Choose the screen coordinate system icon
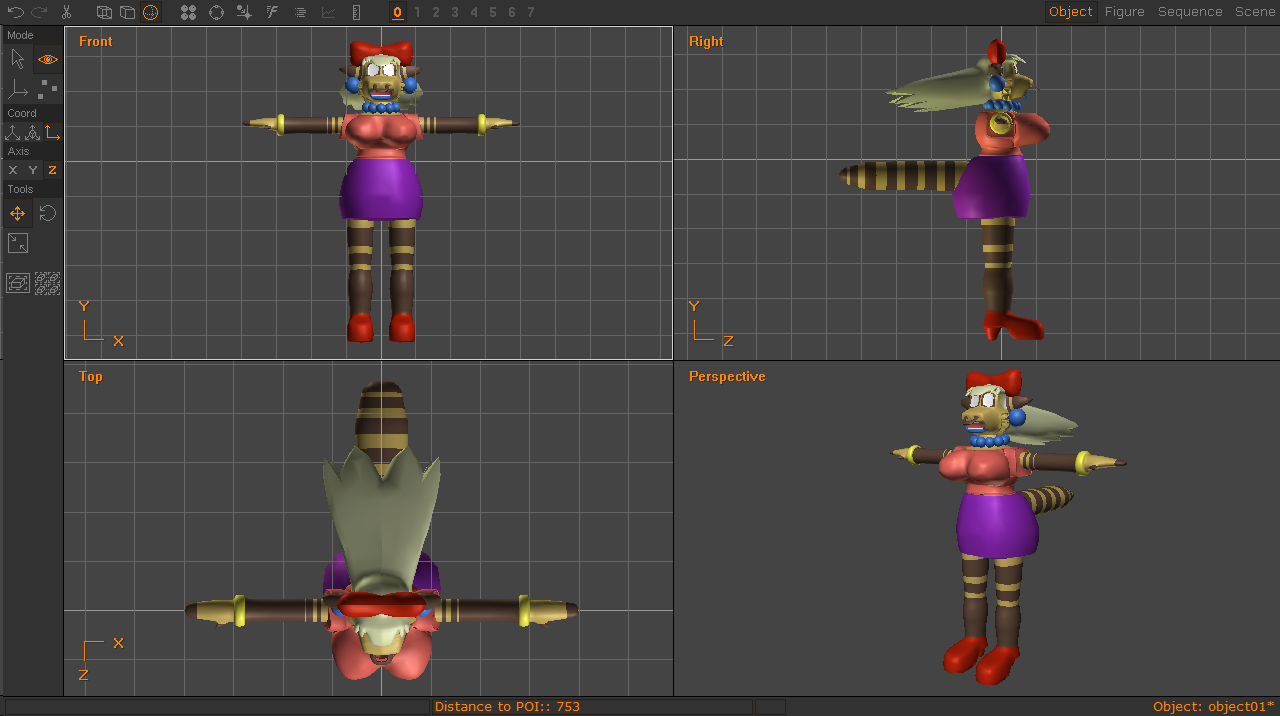This screenshot has height=716, width=1280. pyautogui.click(x=52, y=132)
